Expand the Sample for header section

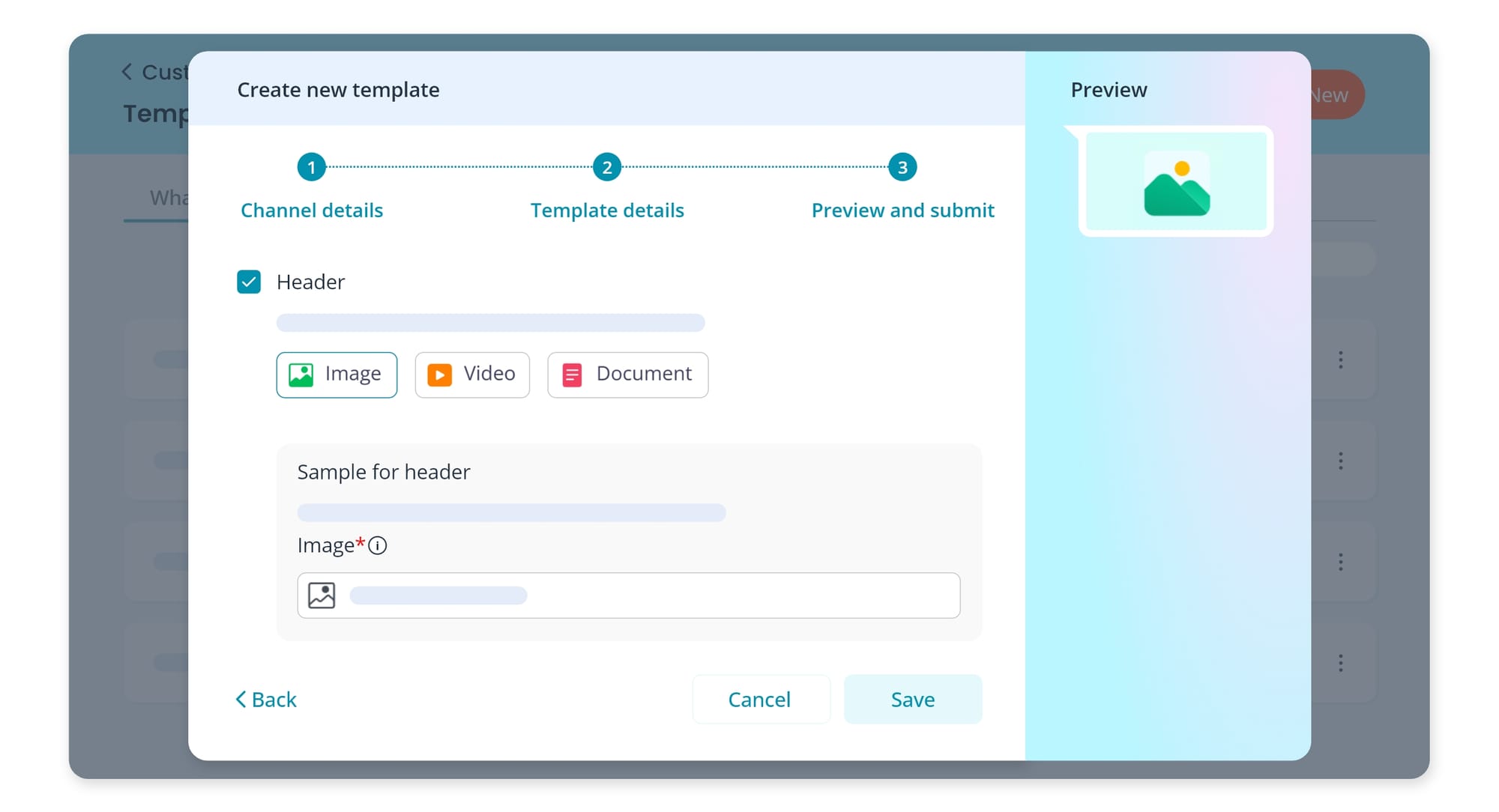(383, 471)
